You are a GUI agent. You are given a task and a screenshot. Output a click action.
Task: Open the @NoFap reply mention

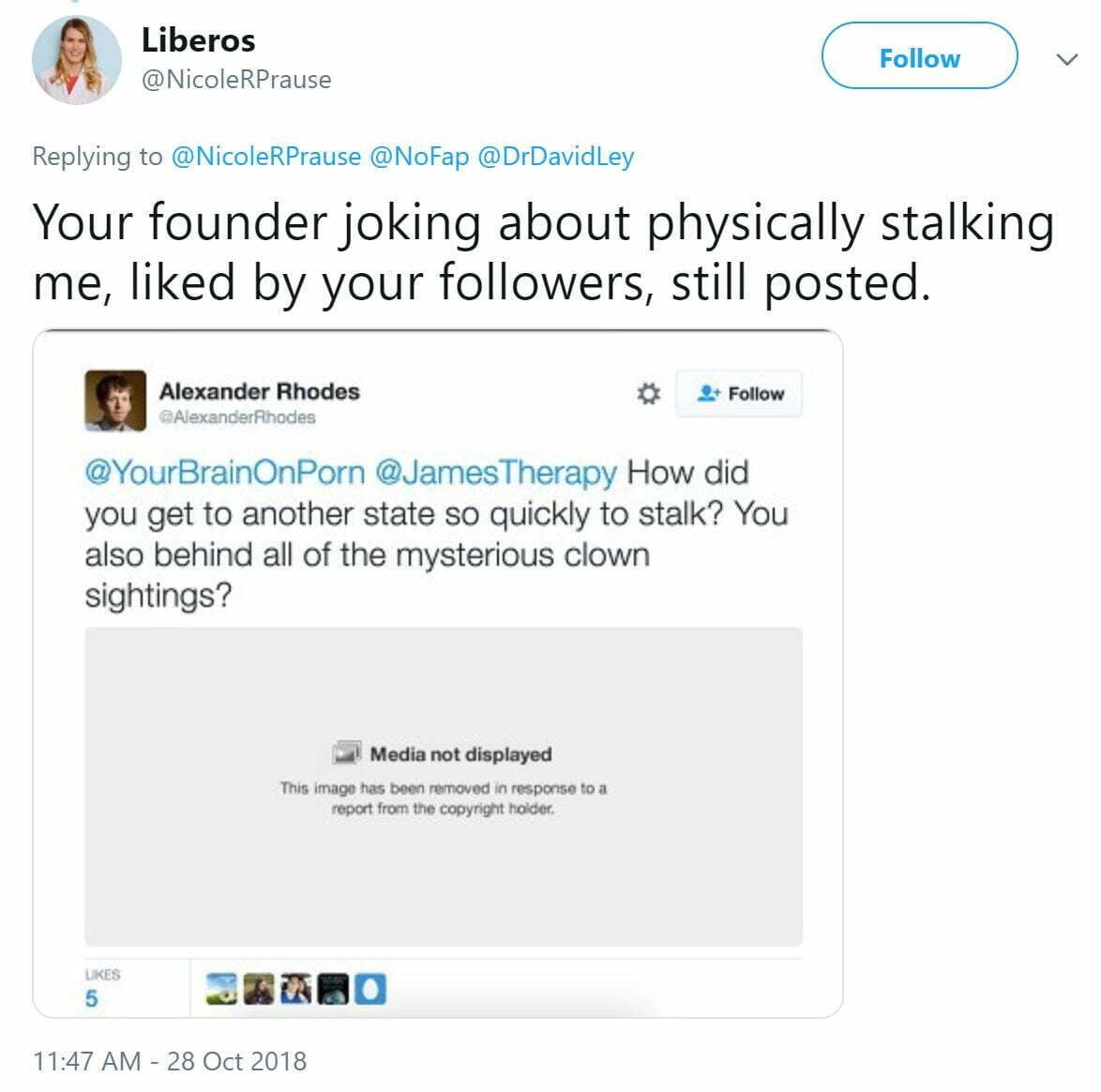pyautogui.click(x=419, y=156)
